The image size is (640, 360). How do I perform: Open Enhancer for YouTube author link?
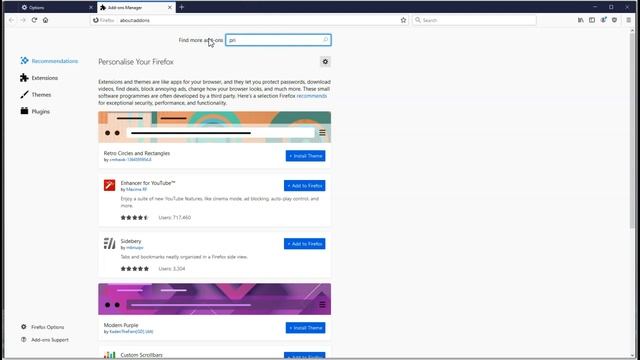pyautogui.click(x=136, y=189)
